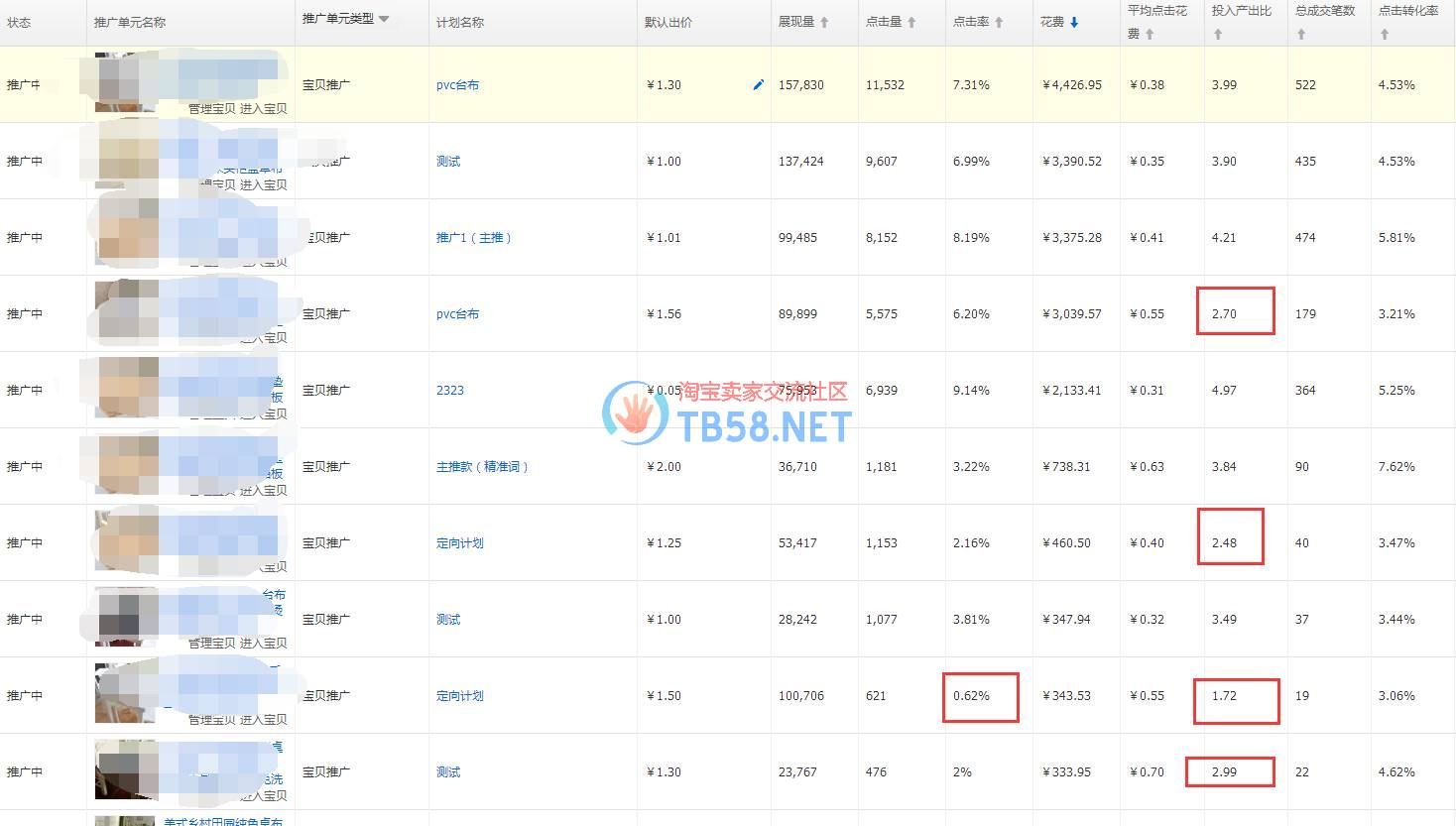Sort by 点击量 using its arrow icon
The width and height of the screenshot is (1456, 826).
911,23
